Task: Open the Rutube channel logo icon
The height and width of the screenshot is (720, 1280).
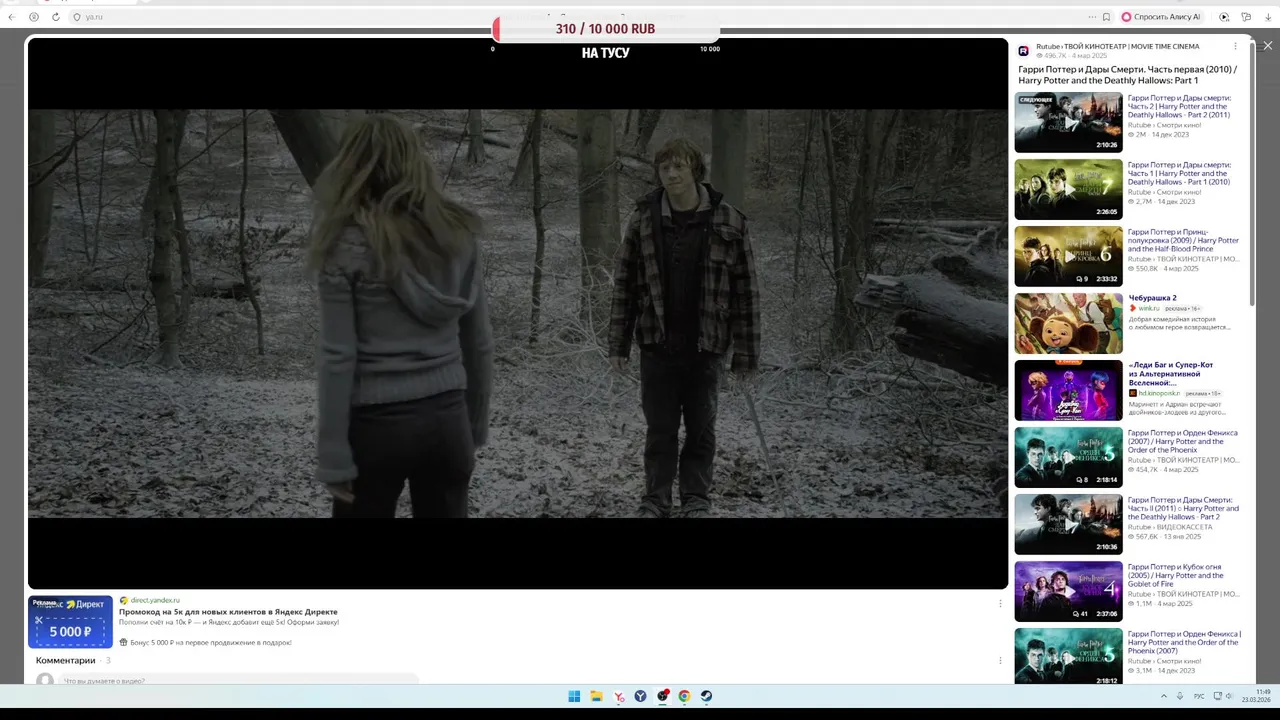Action: point(1024,51)
